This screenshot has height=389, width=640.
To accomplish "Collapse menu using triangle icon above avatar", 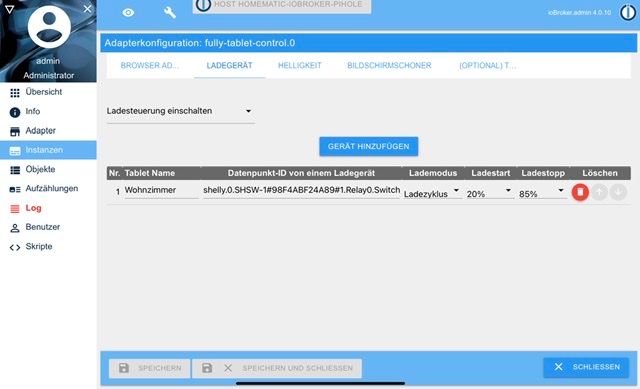I will pyautogui.click(x=9, y=9).
